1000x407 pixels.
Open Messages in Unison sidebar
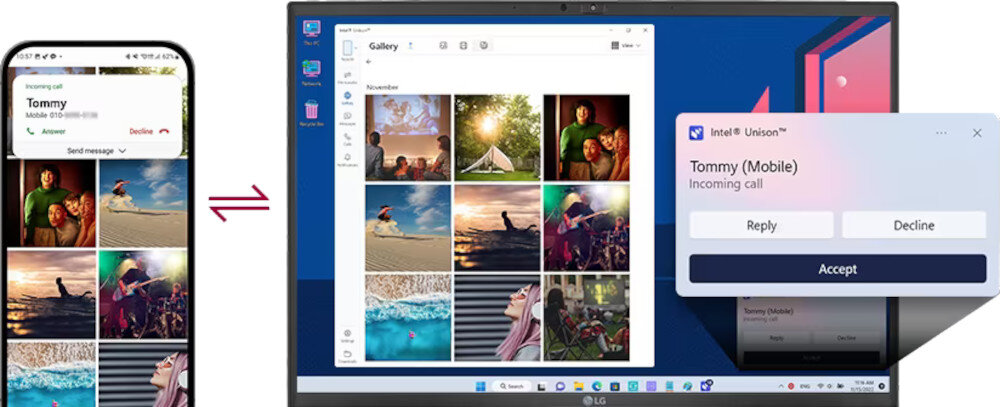[348, 118]
